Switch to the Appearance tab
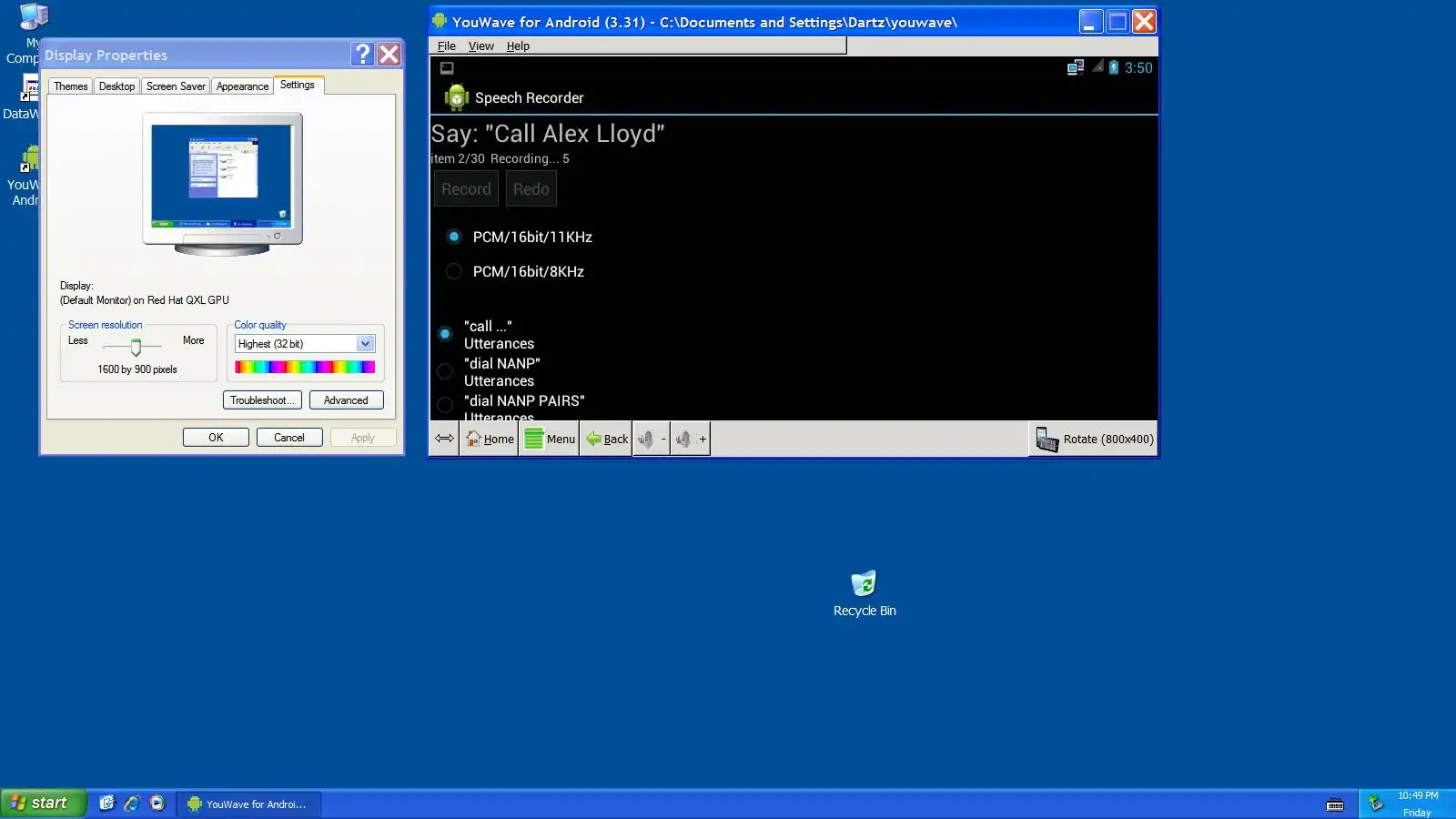Viewport: 1456px width, 819px height. coord(242,86)
